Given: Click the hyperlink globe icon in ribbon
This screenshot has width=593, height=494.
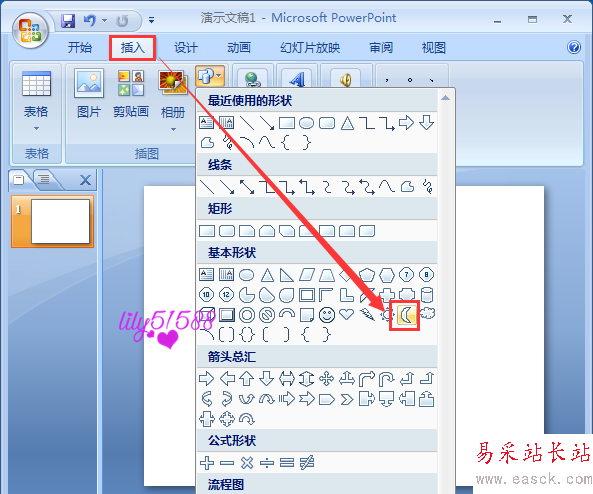Looking at the screenshot, I should [x=252, y=79].
